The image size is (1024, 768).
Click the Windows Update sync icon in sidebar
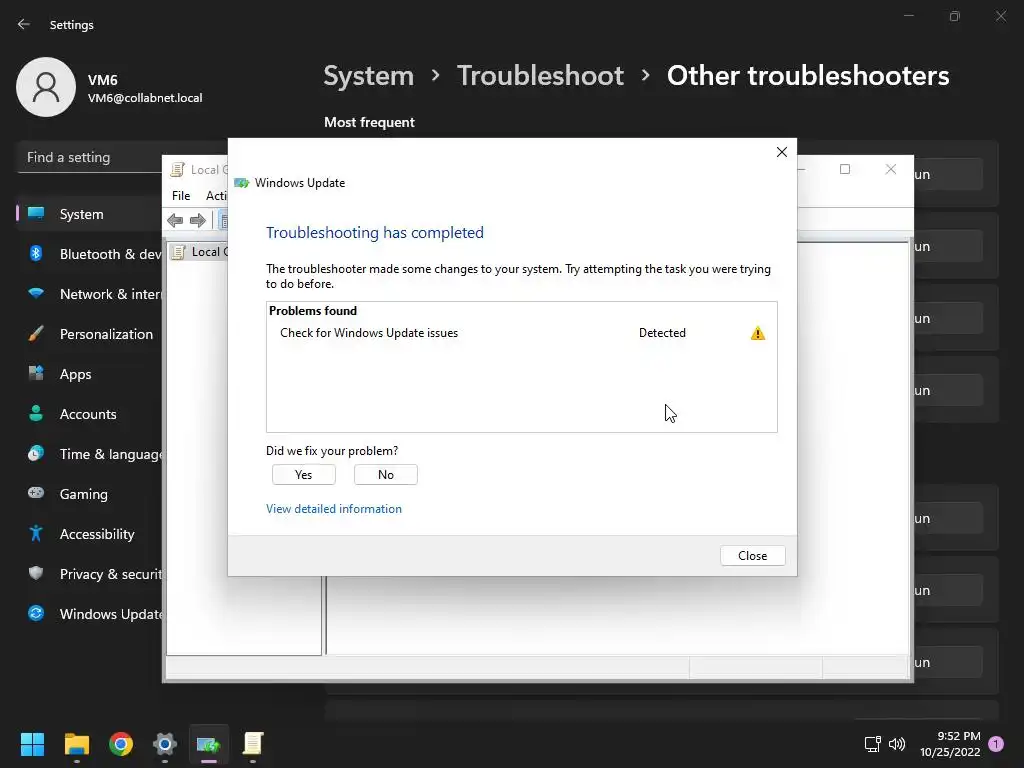pyautogui.click(x=36, y=613)
